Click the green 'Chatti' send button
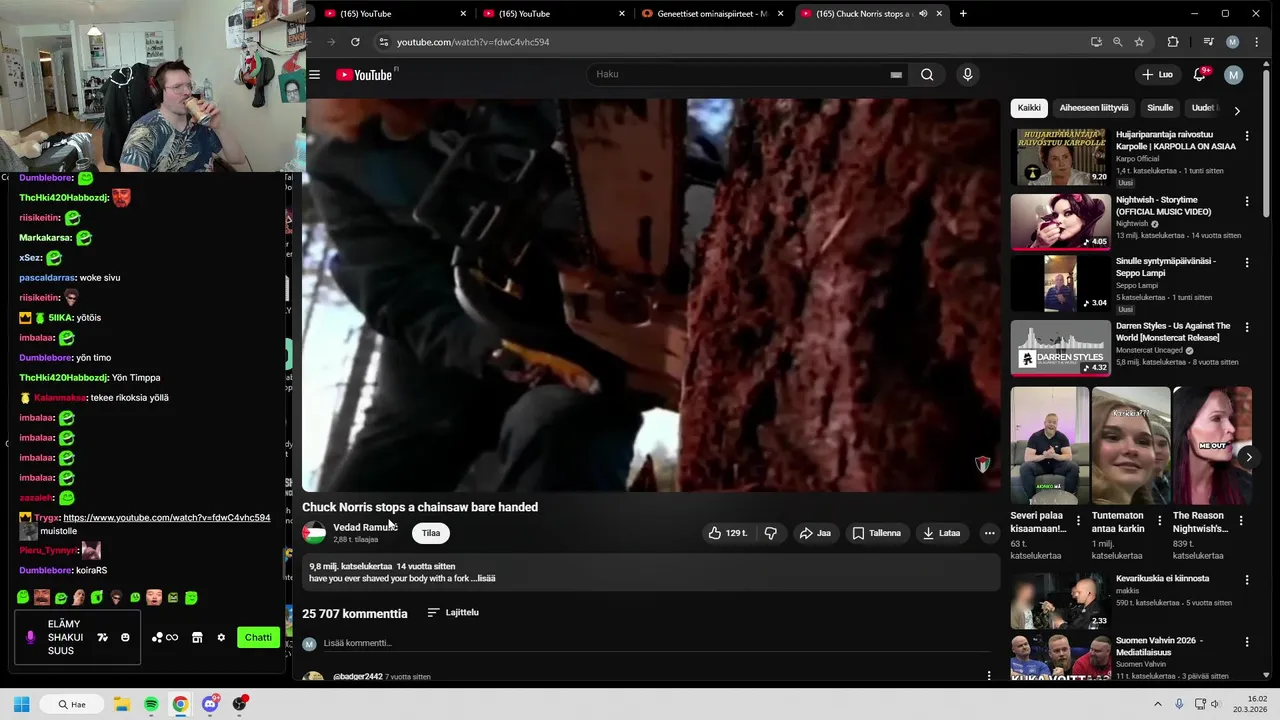The width and height of the screenshot is (1280, 720). pyautogui.click(x=258, y=637)
